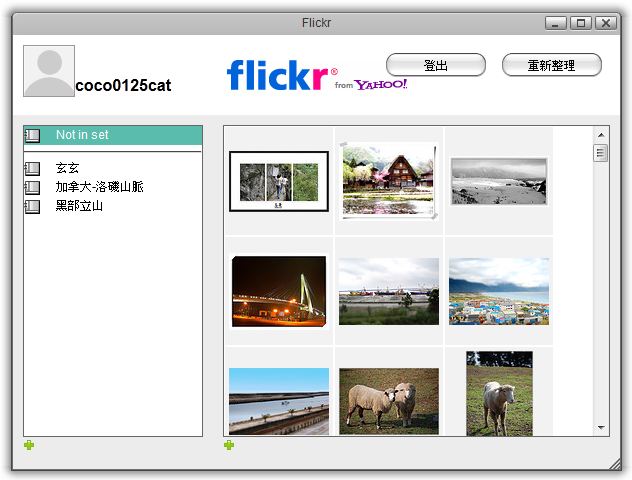Click the album icon beside Not in set

coord(32,135)
